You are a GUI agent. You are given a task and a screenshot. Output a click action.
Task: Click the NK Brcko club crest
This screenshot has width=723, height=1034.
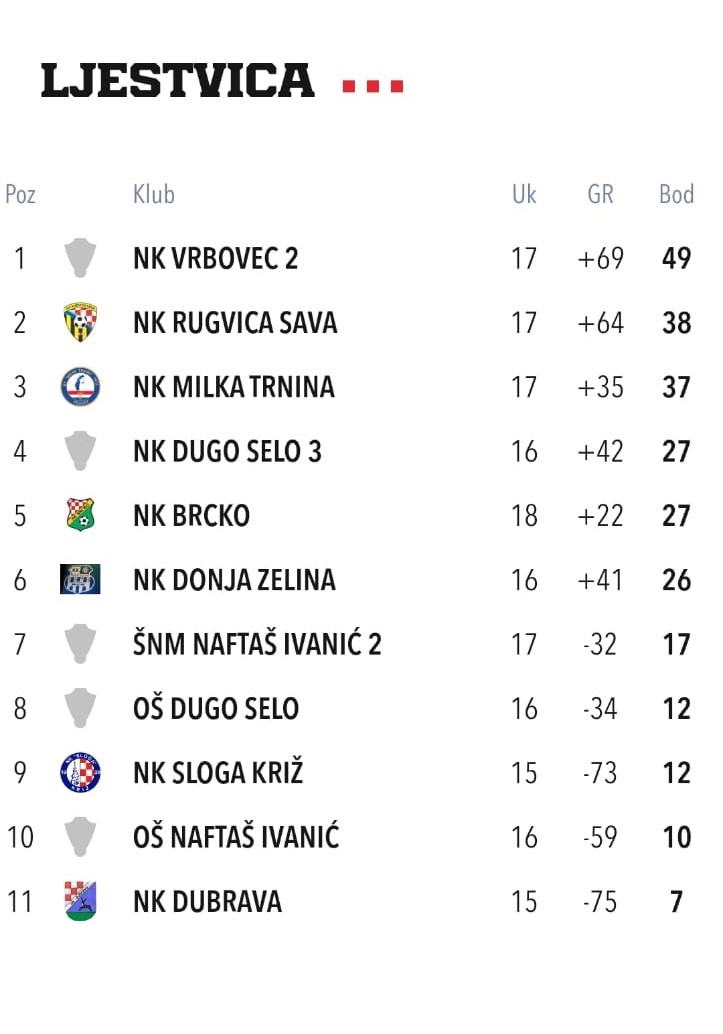click(80, 515)
